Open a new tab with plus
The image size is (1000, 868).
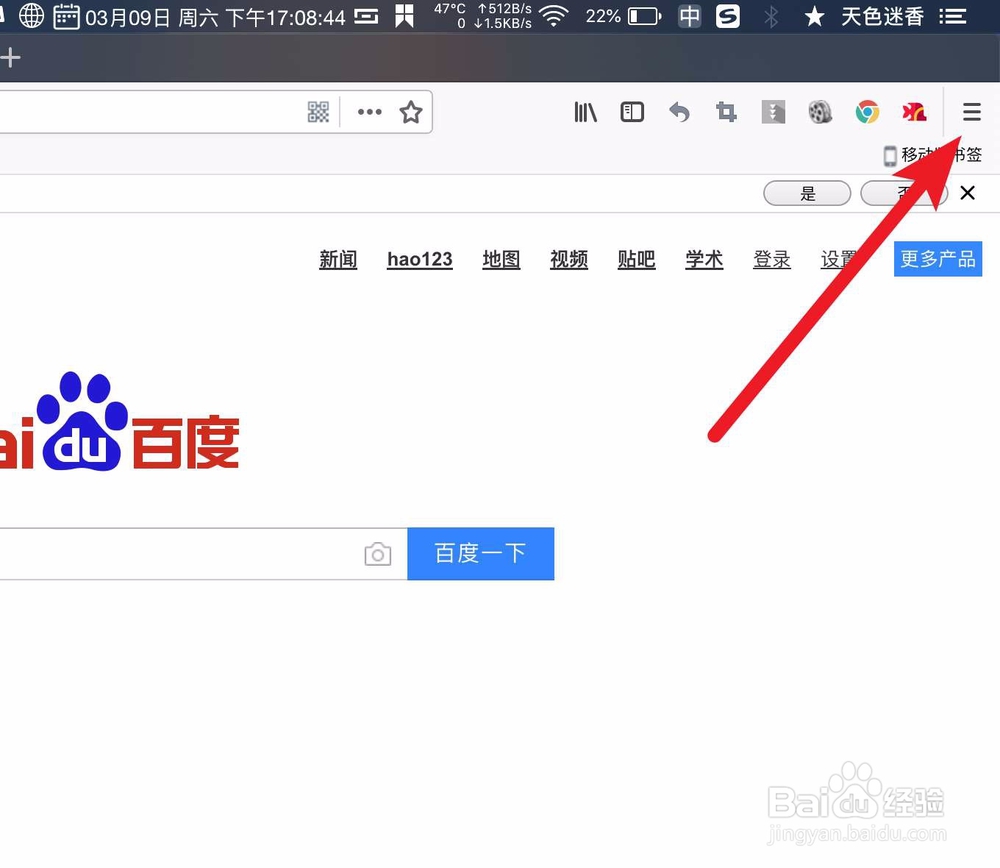[x=10, y=58]
